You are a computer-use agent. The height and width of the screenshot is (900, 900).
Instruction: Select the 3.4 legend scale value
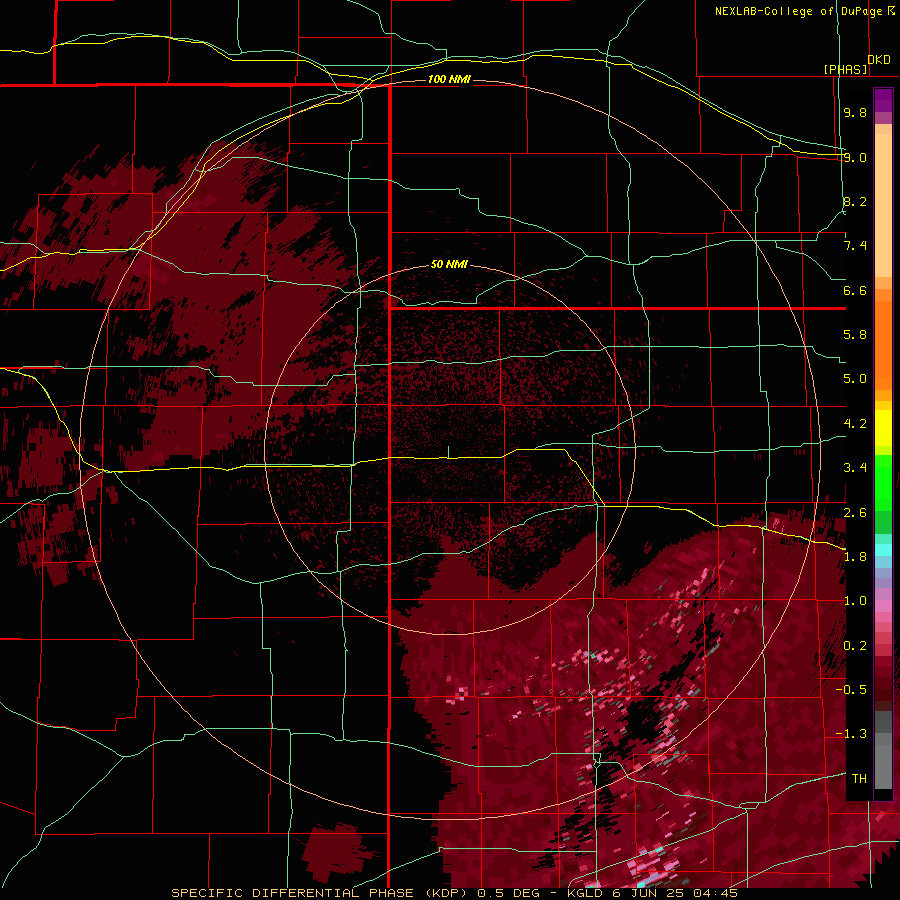tap(855, 468)
